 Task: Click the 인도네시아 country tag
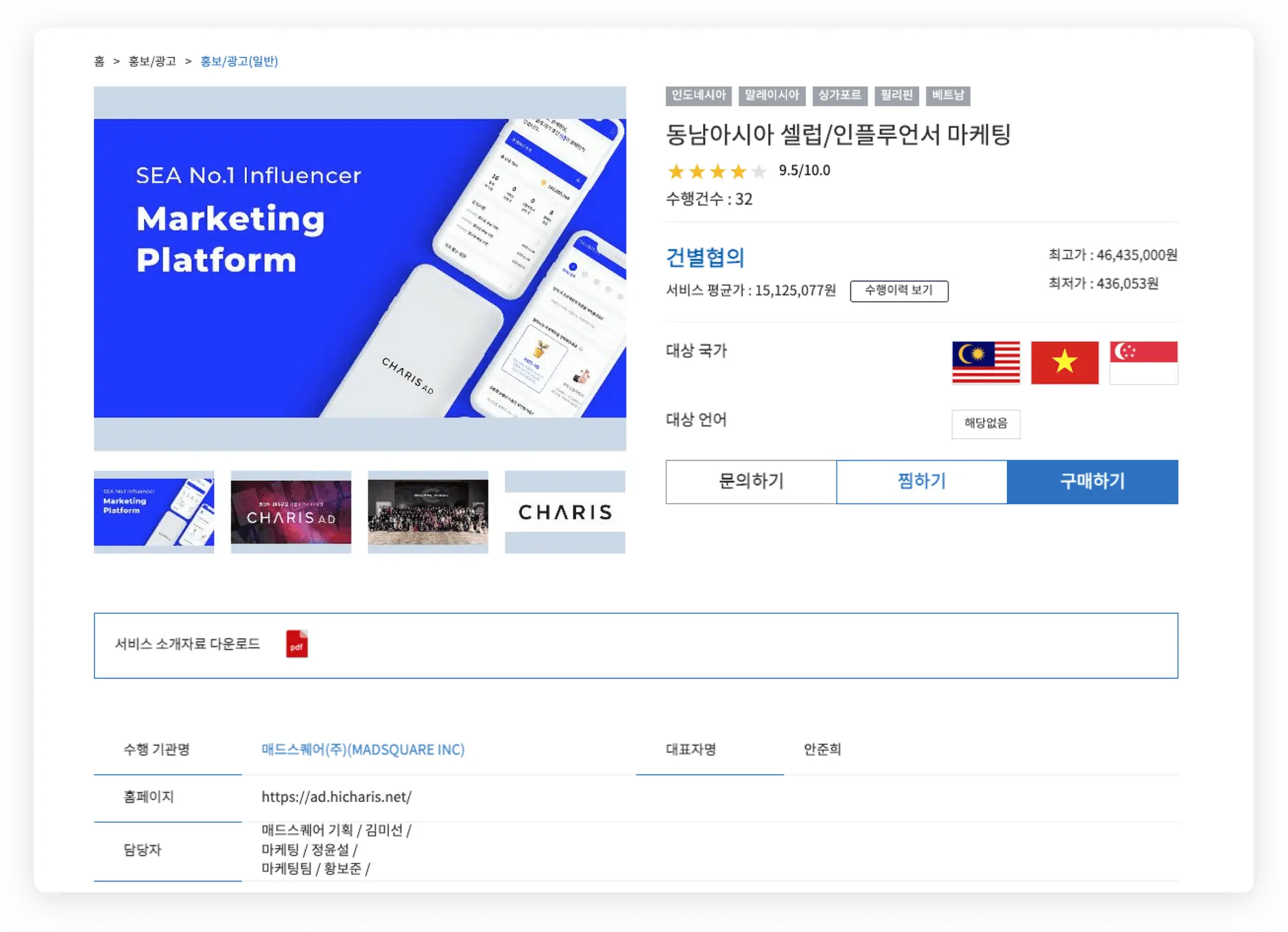[698, 95]
